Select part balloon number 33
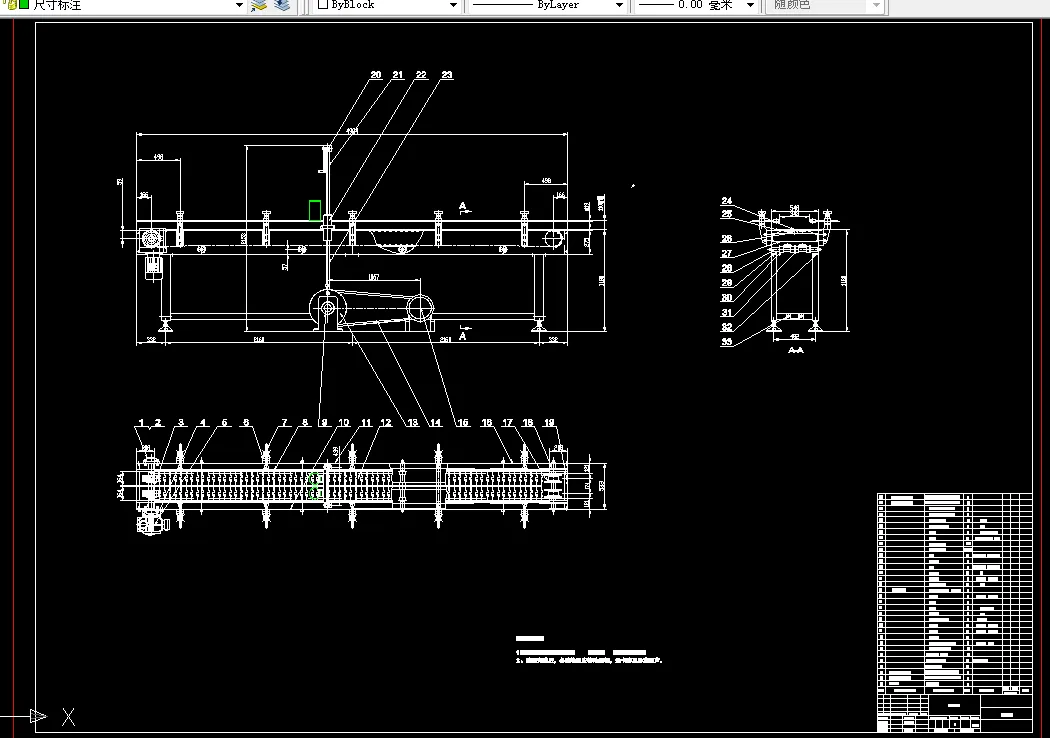The height and width of the screenshot is (738, 1050). coord(727,342)
